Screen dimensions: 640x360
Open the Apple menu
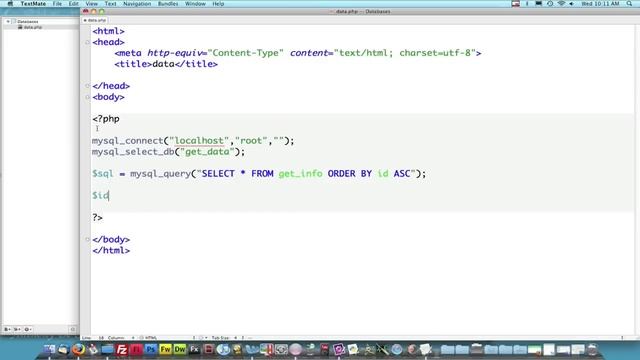(x=10, y=4)
